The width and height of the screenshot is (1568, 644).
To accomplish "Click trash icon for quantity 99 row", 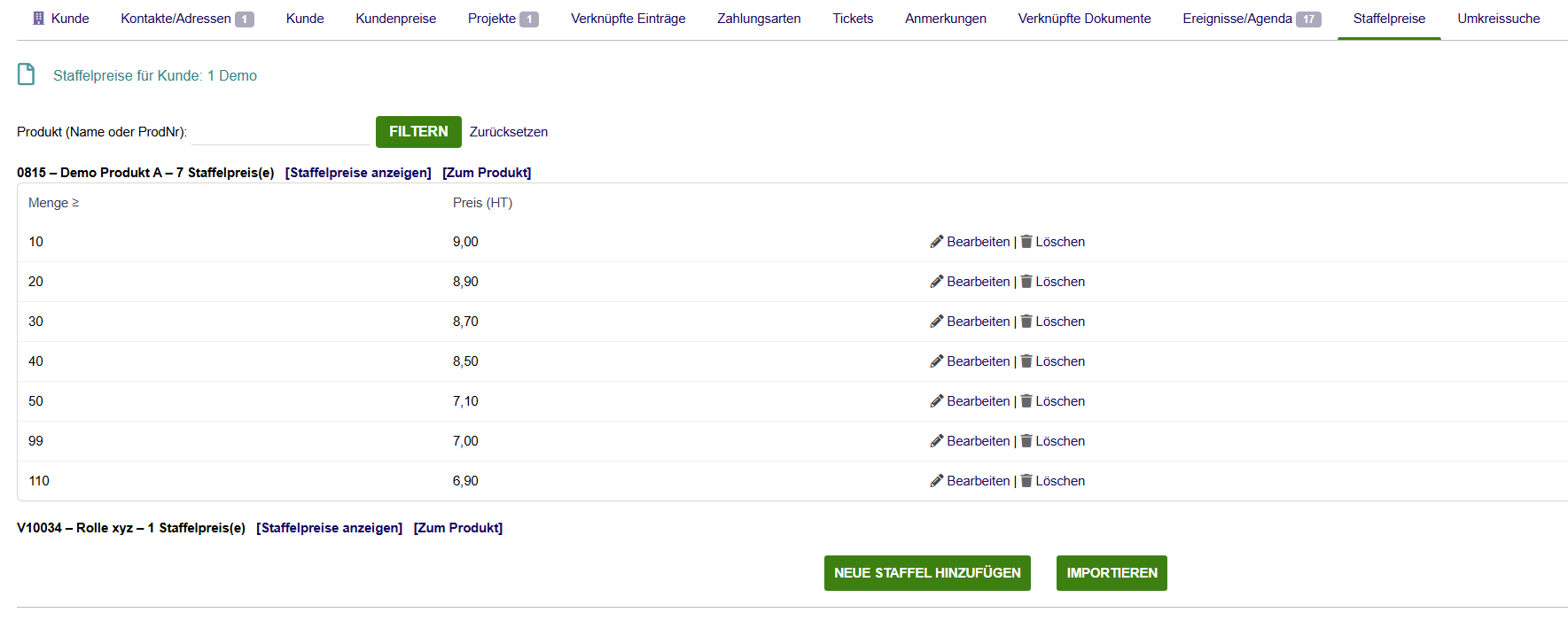I will 1026,441.
